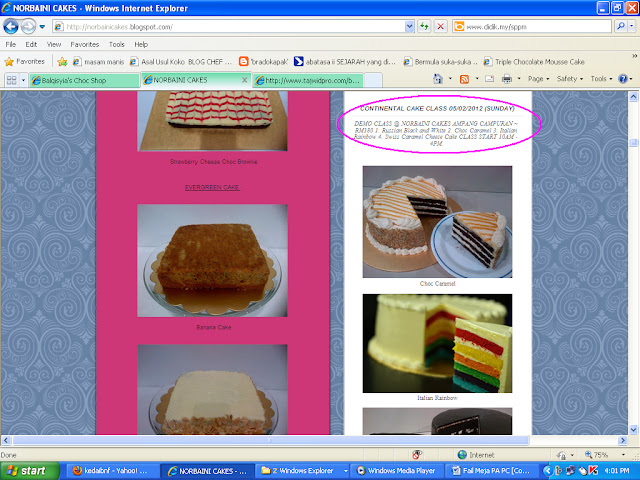
Task: Click the Choc Caramel cake photo
Action: point(437,222)
